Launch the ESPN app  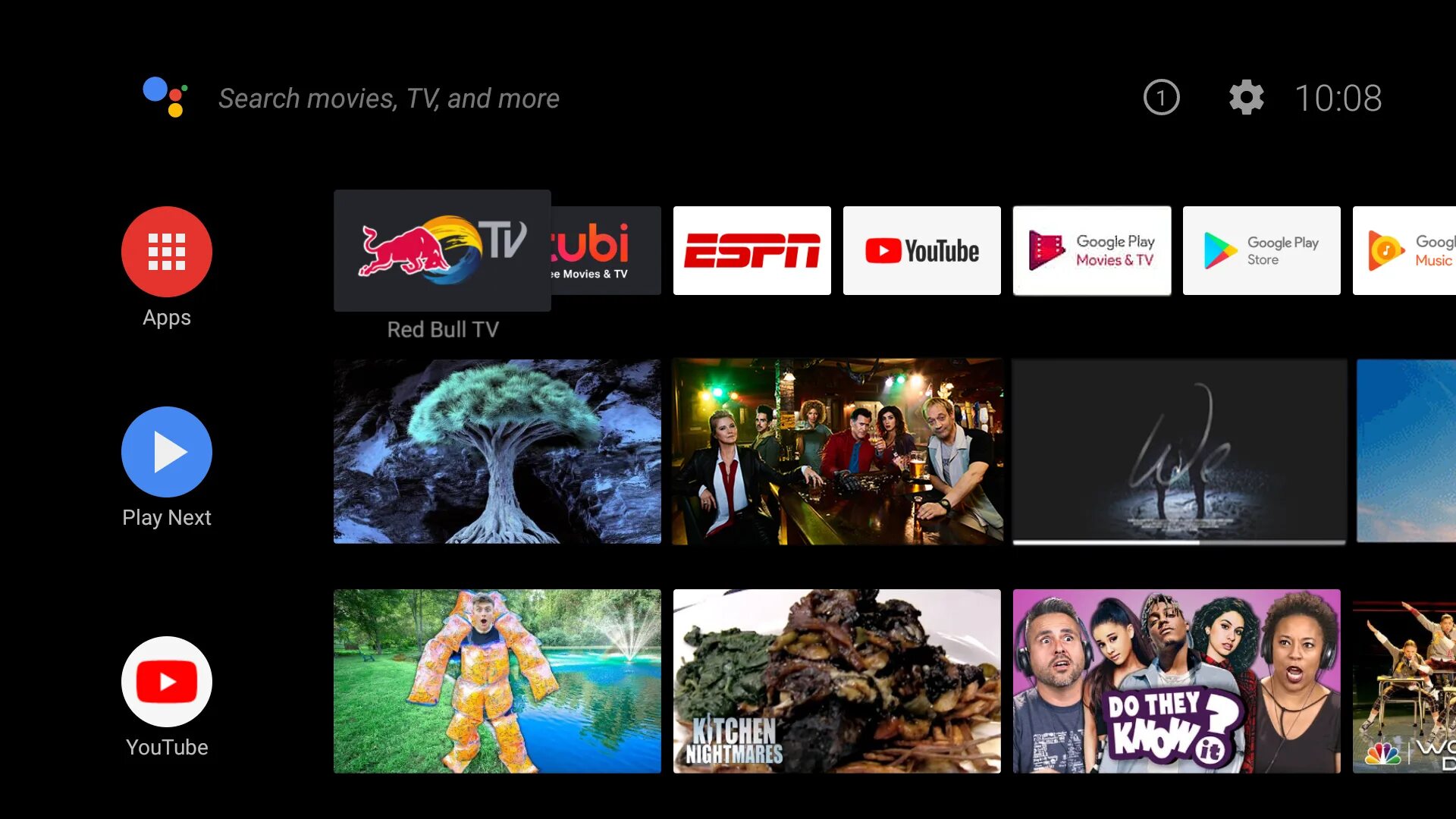point(752,251)
